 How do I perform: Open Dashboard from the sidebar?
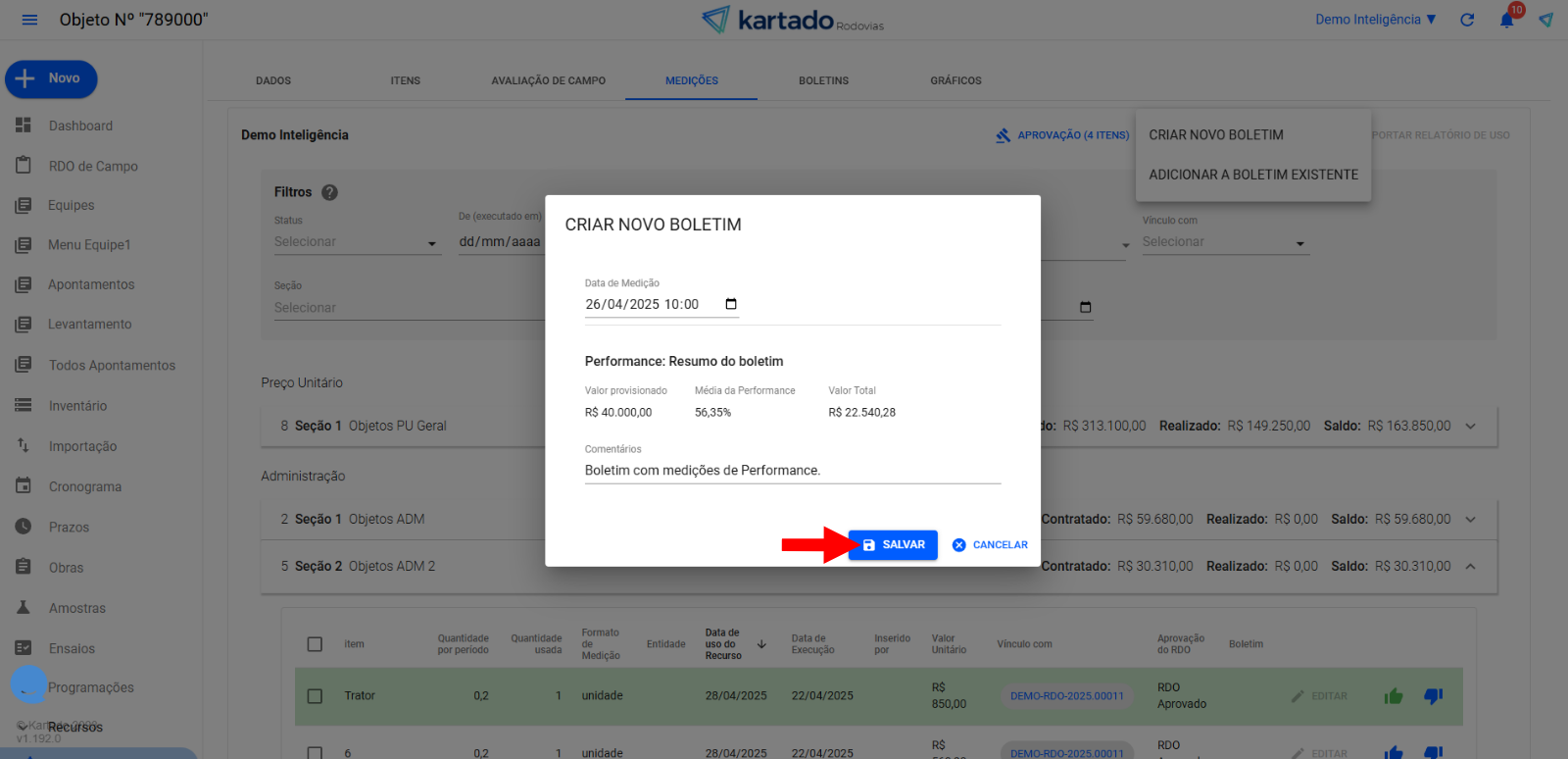[80, 126]
